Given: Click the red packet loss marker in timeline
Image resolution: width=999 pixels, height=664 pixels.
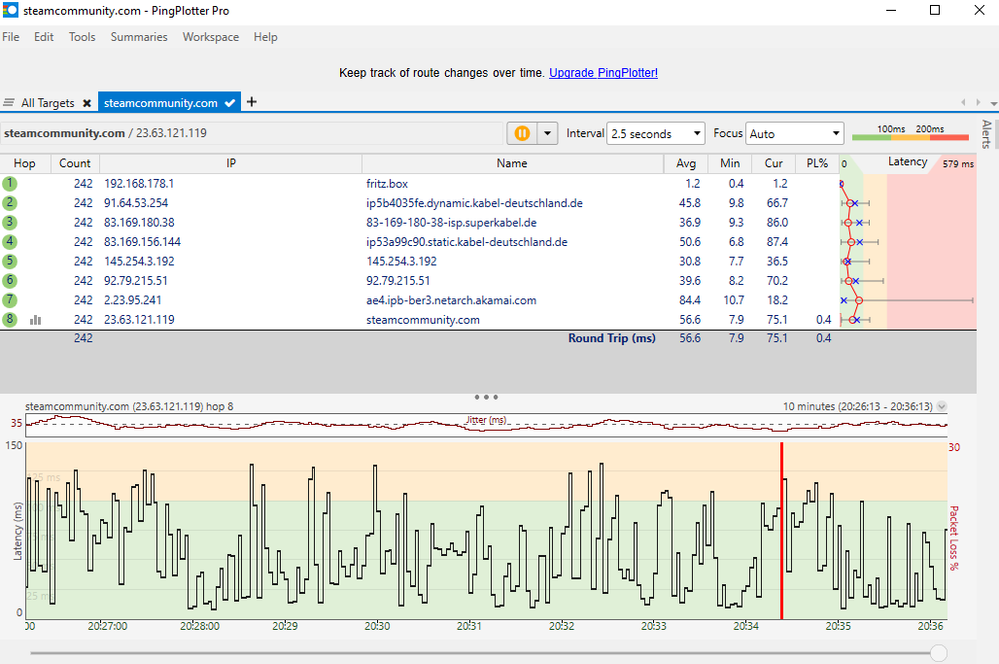Looking at the screenshot, I should 782,531.
